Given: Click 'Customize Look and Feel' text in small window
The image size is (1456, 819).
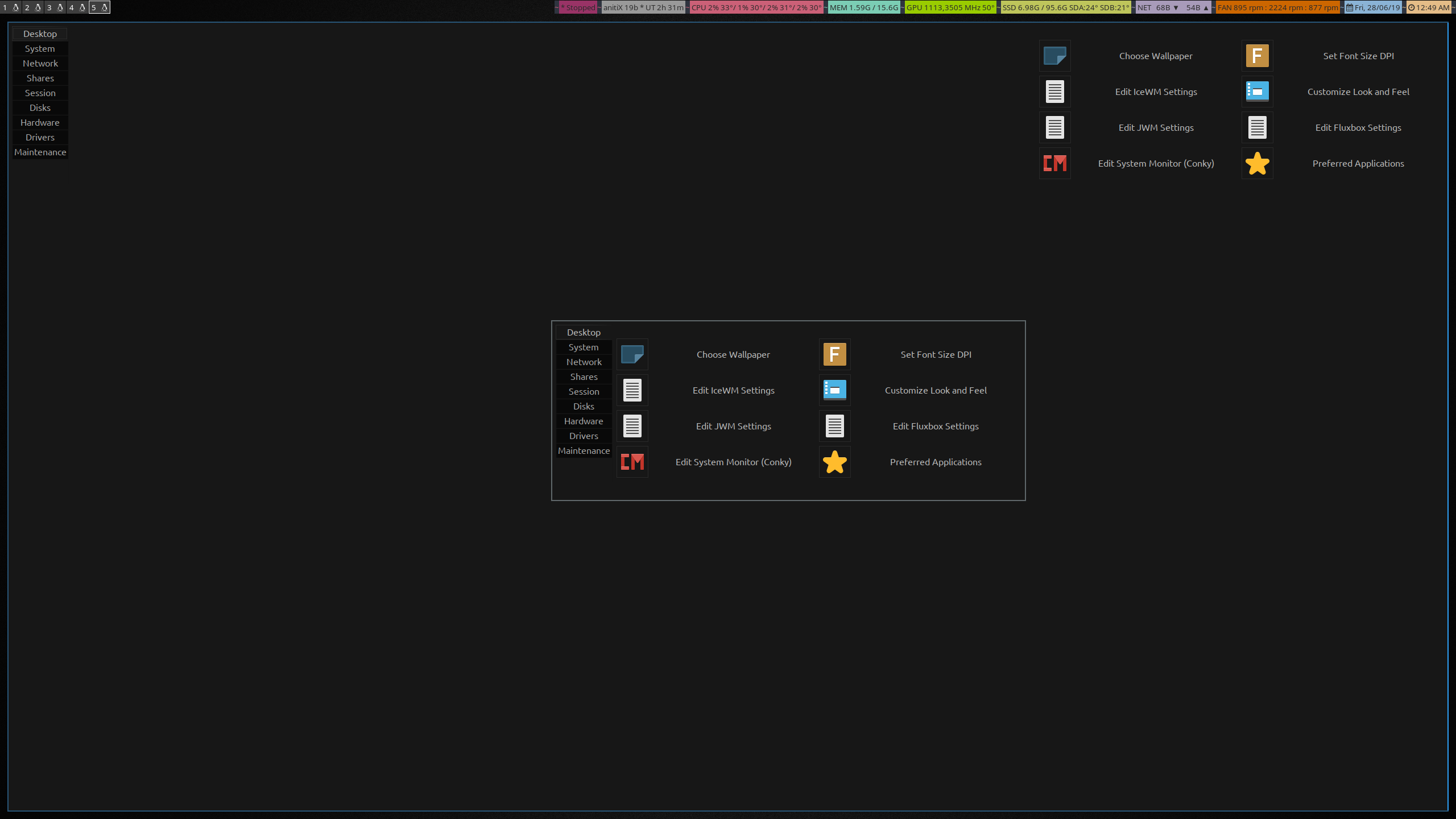Looking at the screenshot, I should [936, 390].
